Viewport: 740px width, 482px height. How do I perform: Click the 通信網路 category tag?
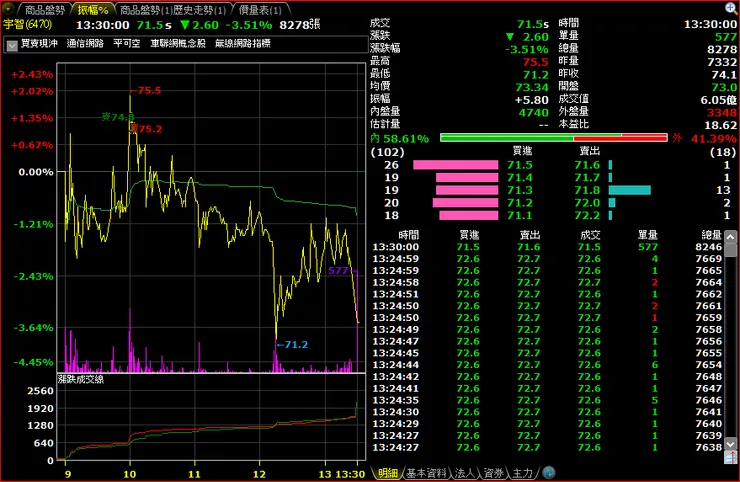coord(85,43)
